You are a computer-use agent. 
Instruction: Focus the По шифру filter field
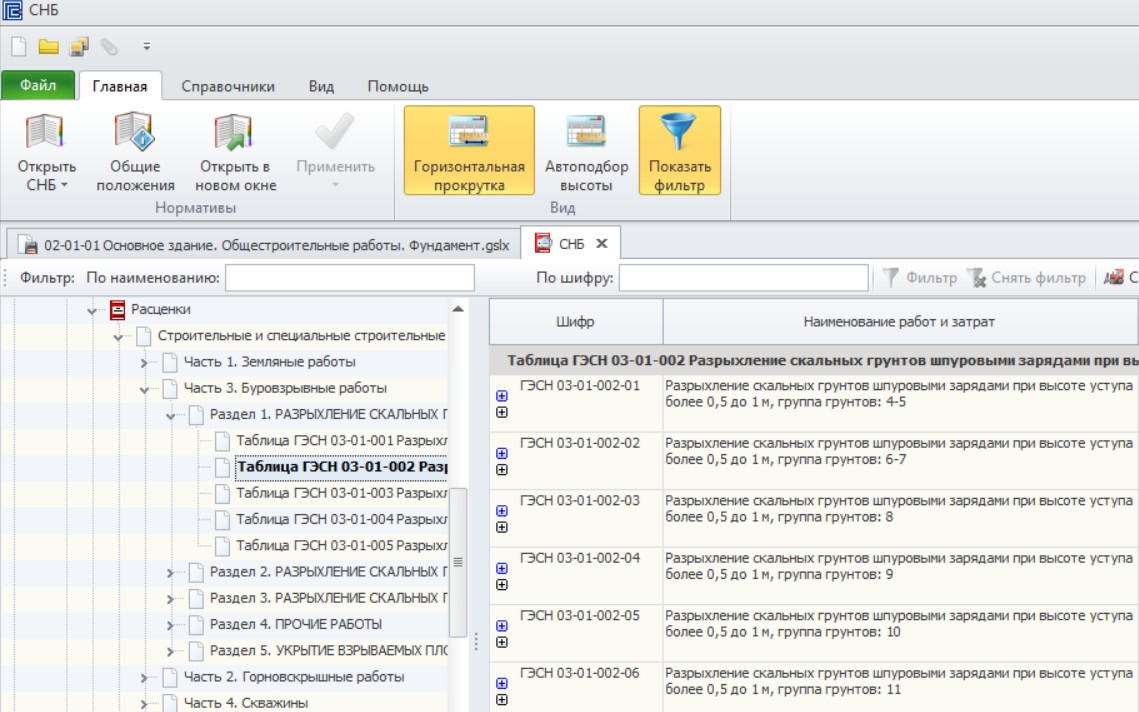coord(743,278)
